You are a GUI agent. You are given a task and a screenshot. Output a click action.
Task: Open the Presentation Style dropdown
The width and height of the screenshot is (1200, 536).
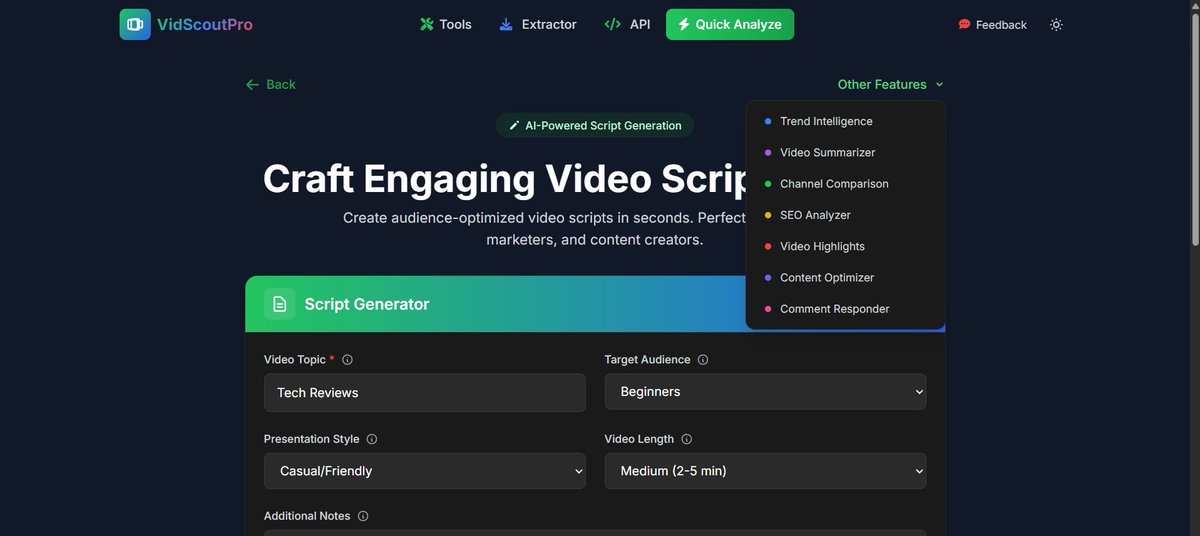tap(425, 471)
